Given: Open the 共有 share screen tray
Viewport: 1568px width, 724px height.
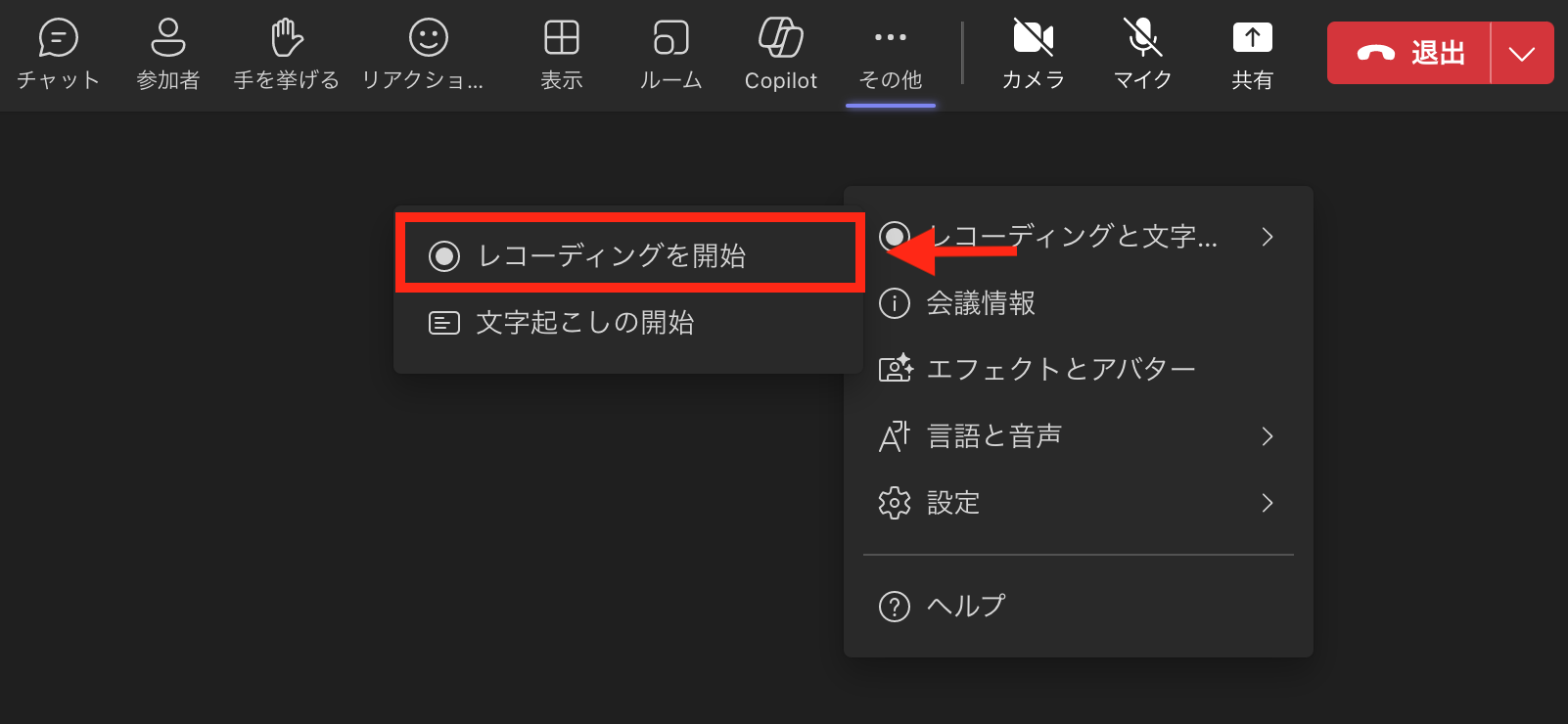Looking at the screenshot, I should click(1252, 54).
